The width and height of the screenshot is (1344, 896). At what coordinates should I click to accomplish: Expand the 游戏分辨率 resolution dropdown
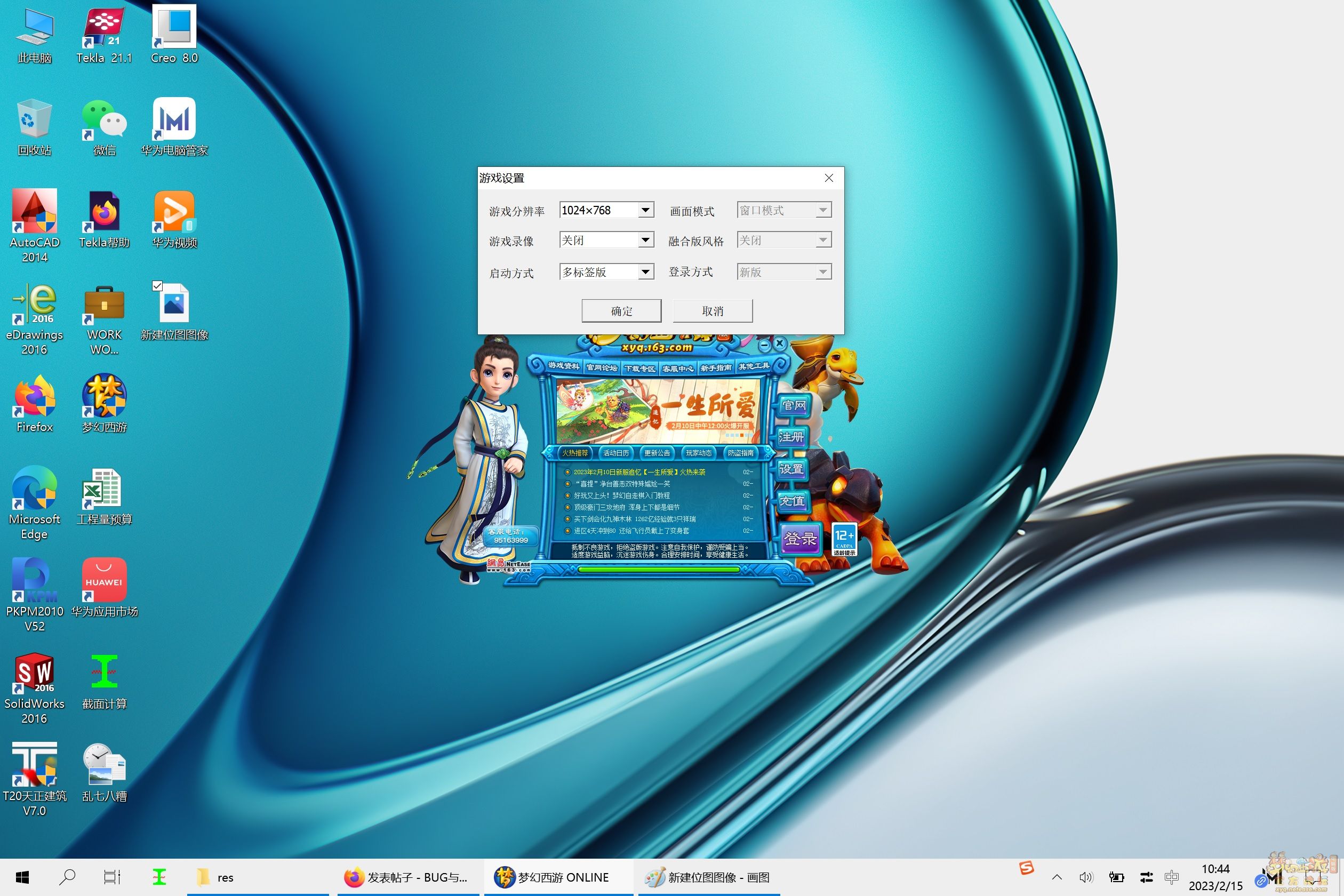[x=646, y=210]
